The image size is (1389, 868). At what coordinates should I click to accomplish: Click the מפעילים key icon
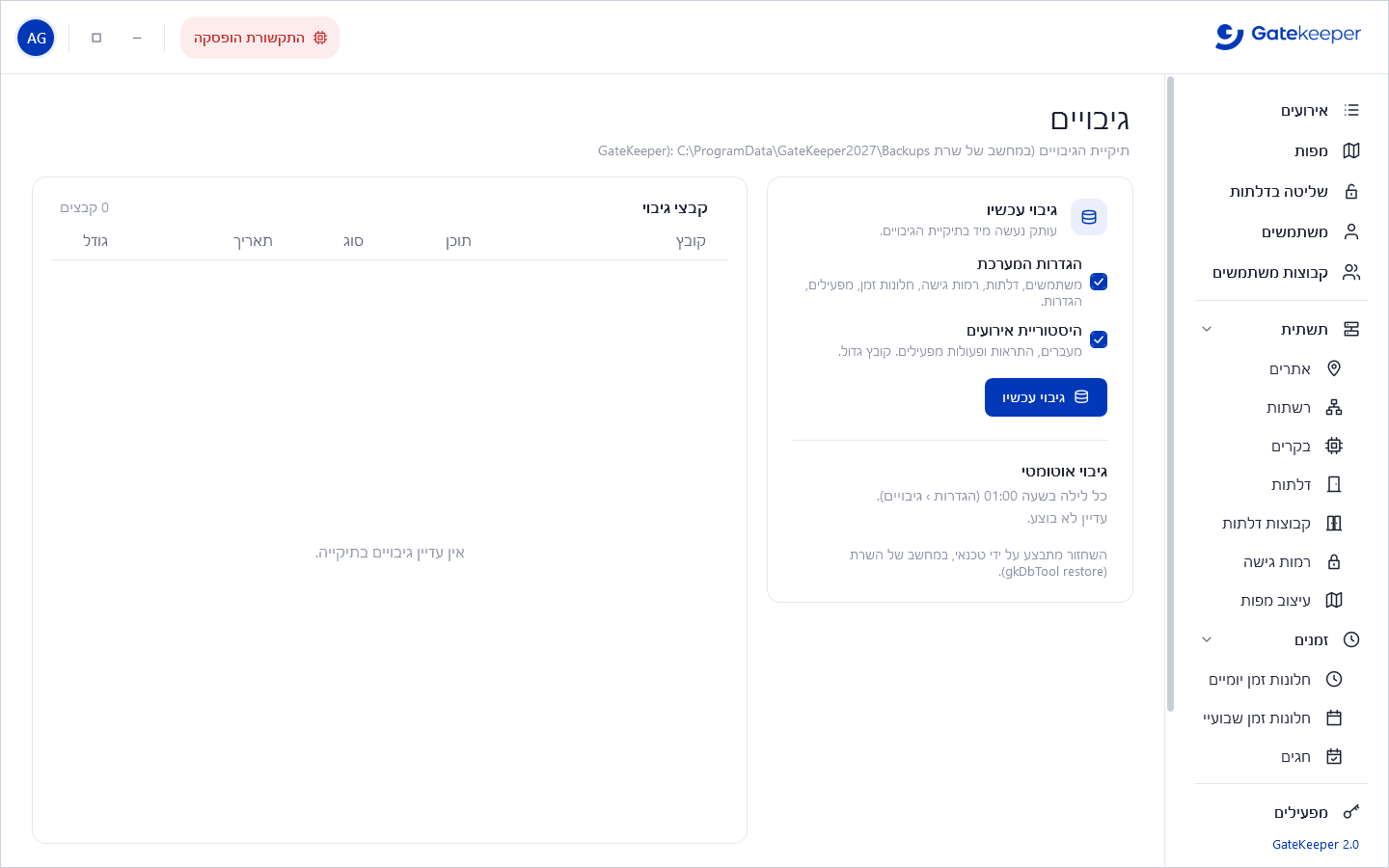point(1351,812)
